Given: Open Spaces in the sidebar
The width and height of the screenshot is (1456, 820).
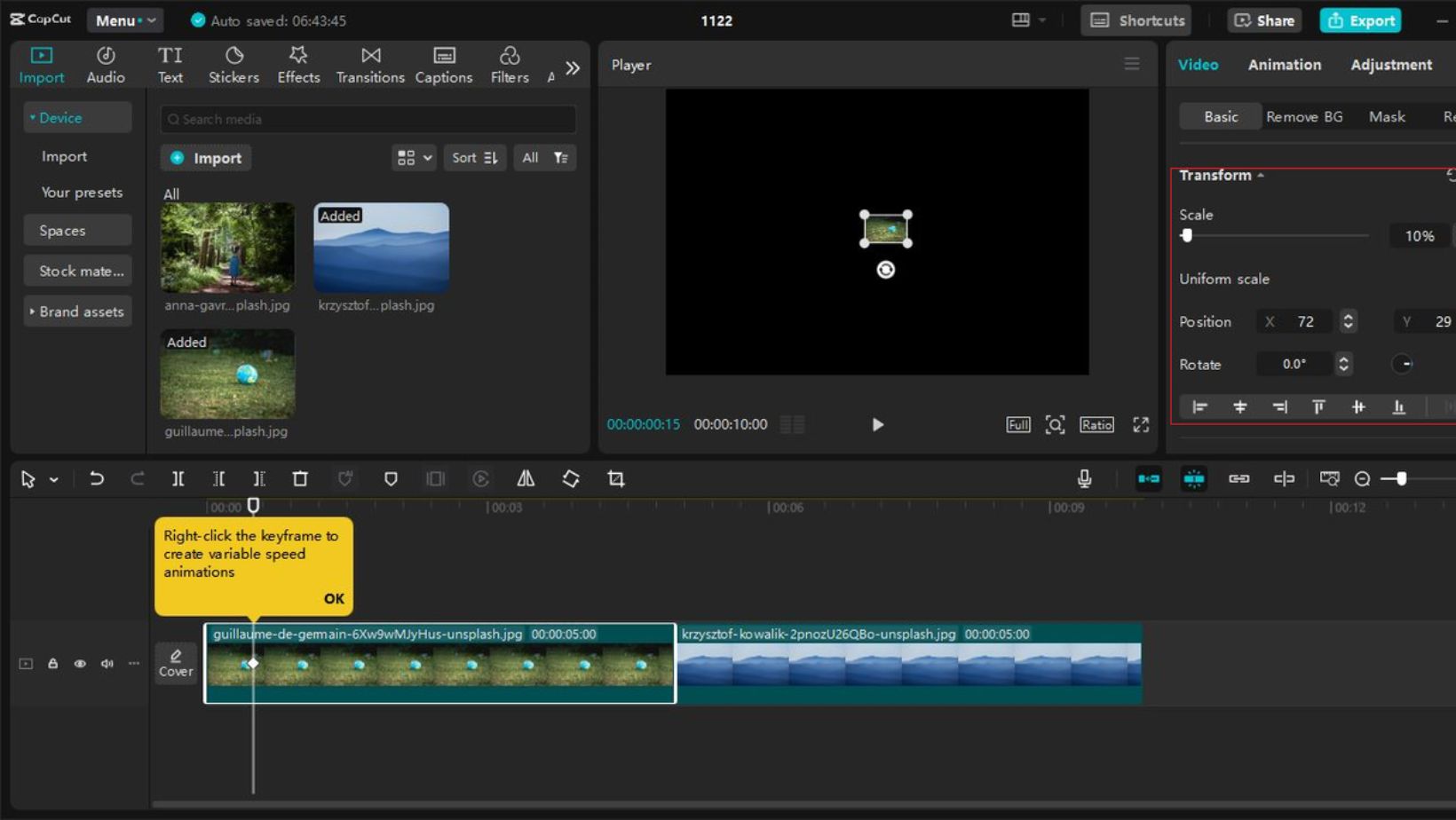Looking at the screenshot, I should click(x=77, y=230).
